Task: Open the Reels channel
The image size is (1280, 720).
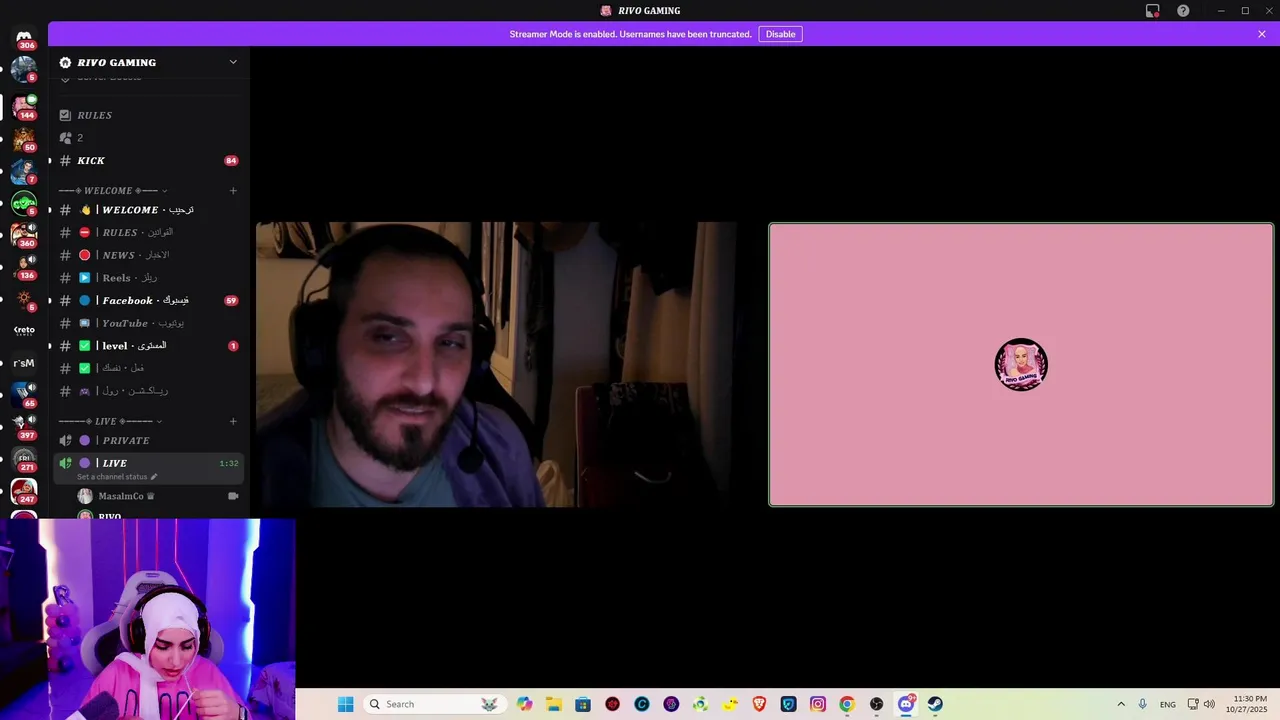Action: click(149, 278)
